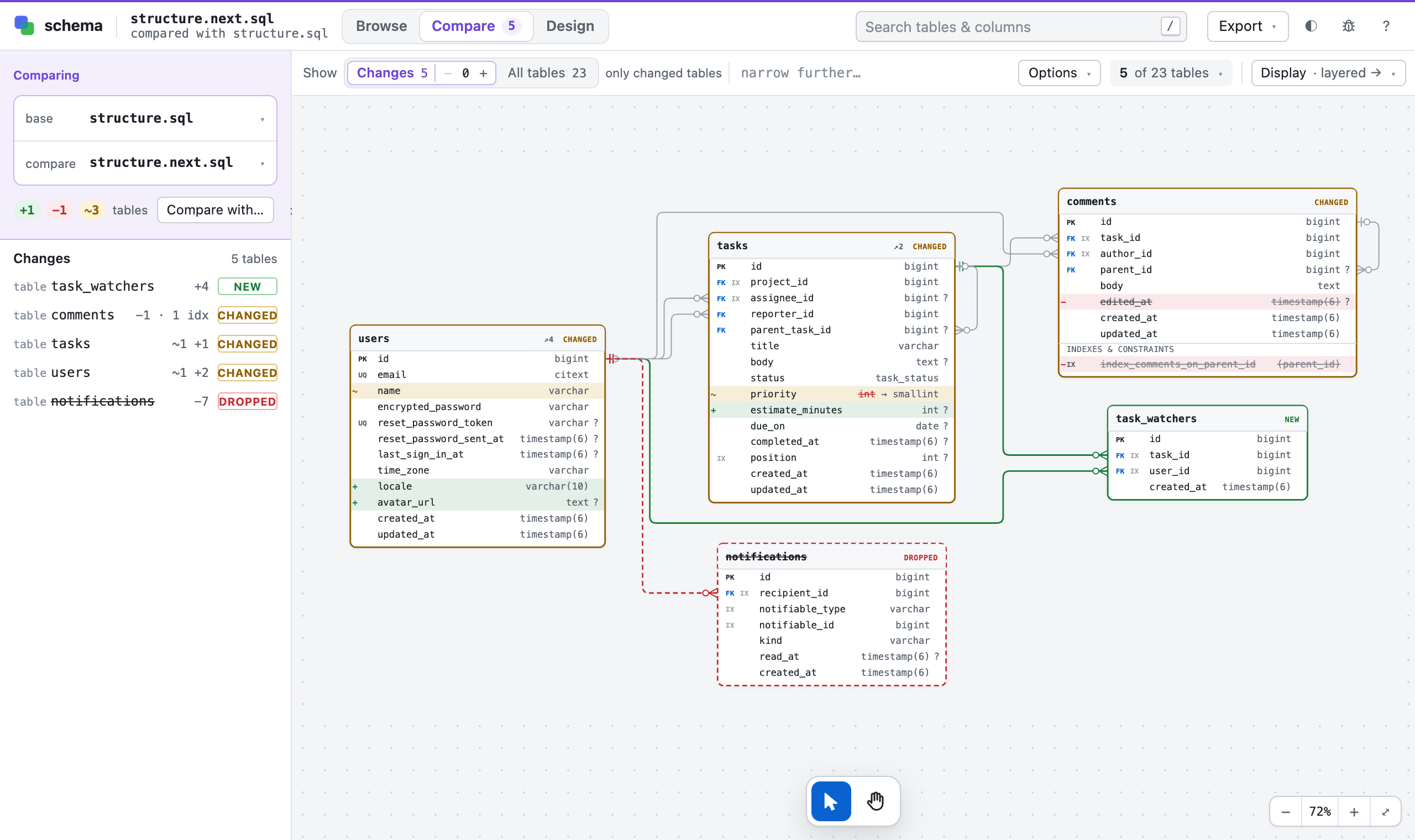Open 5 of 23 tables dropdown
Screen dimensions: 1415x840
pyautogui.click(x=1171, y=73)
